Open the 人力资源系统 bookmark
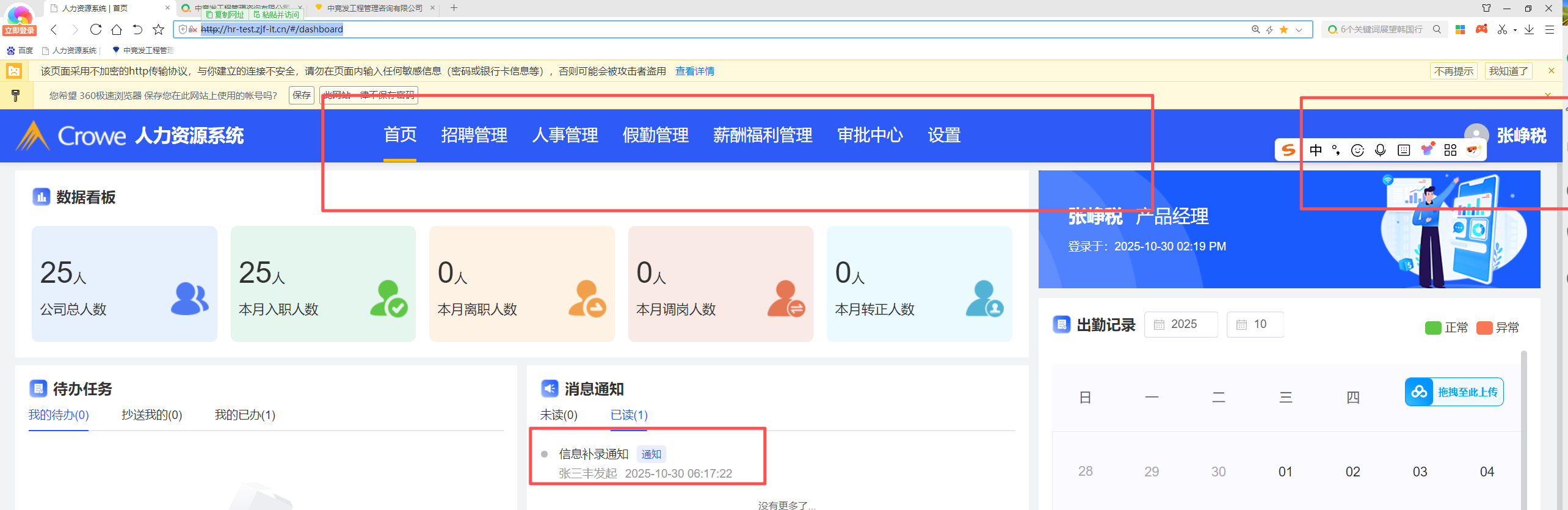Screen dimensions: 1568x510 click(x=69, y=51)
